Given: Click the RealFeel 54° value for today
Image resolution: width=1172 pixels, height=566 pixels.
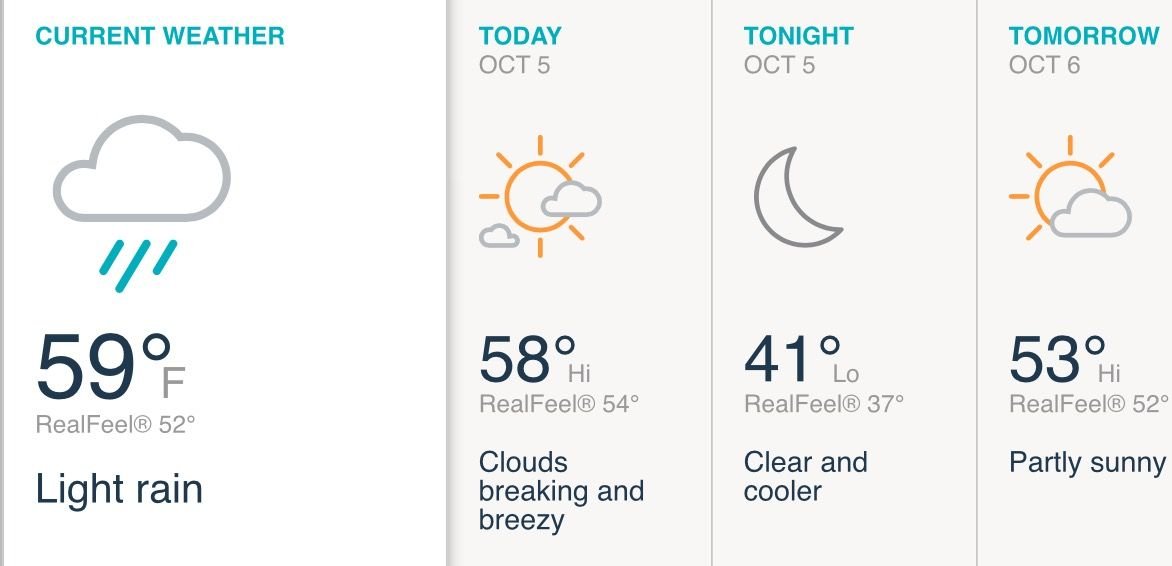Looking at the screenshot, I should pos(559,404).
